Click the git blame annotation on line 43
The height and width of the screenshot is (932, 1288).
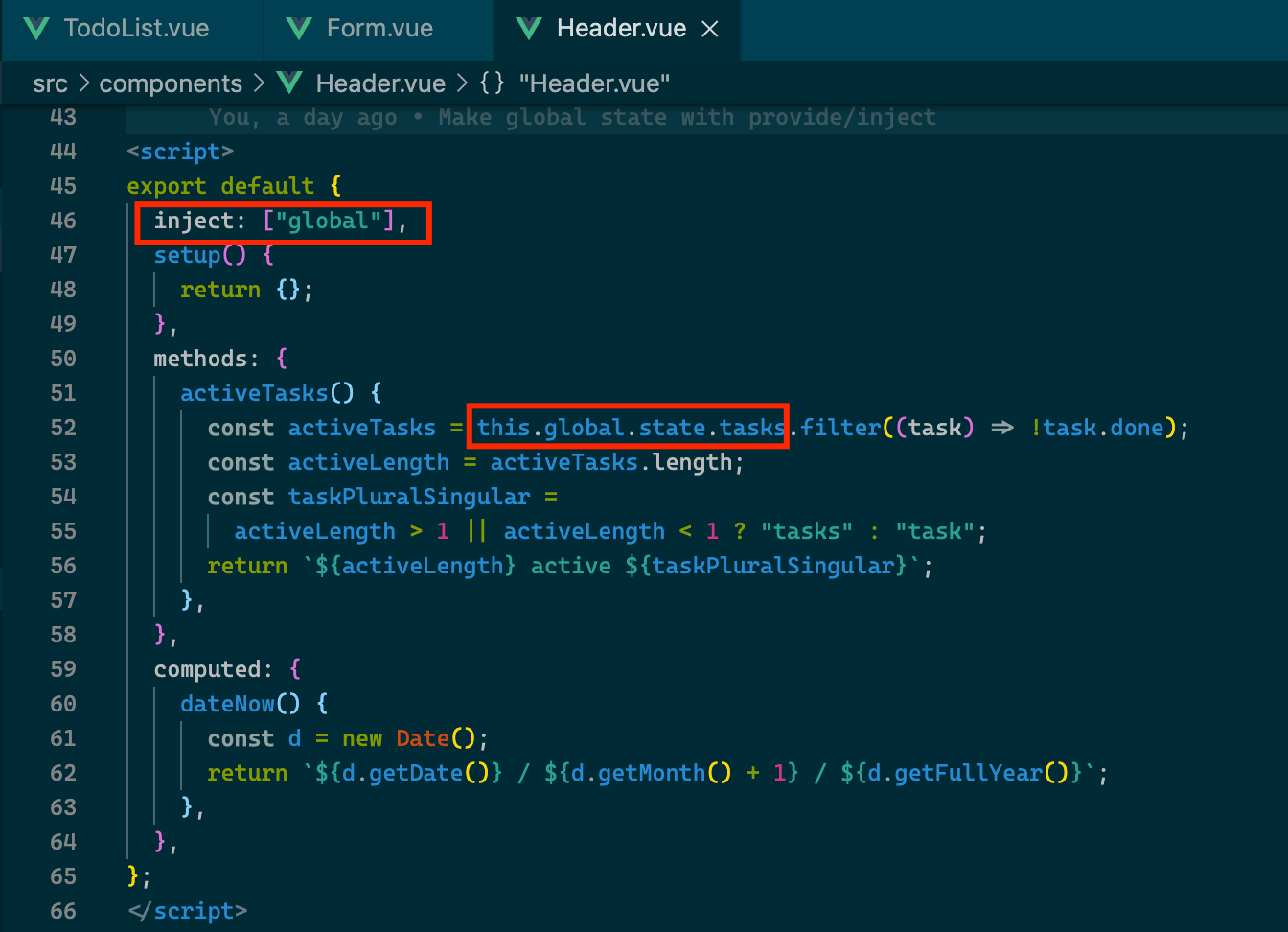click(x=572, y=118)
